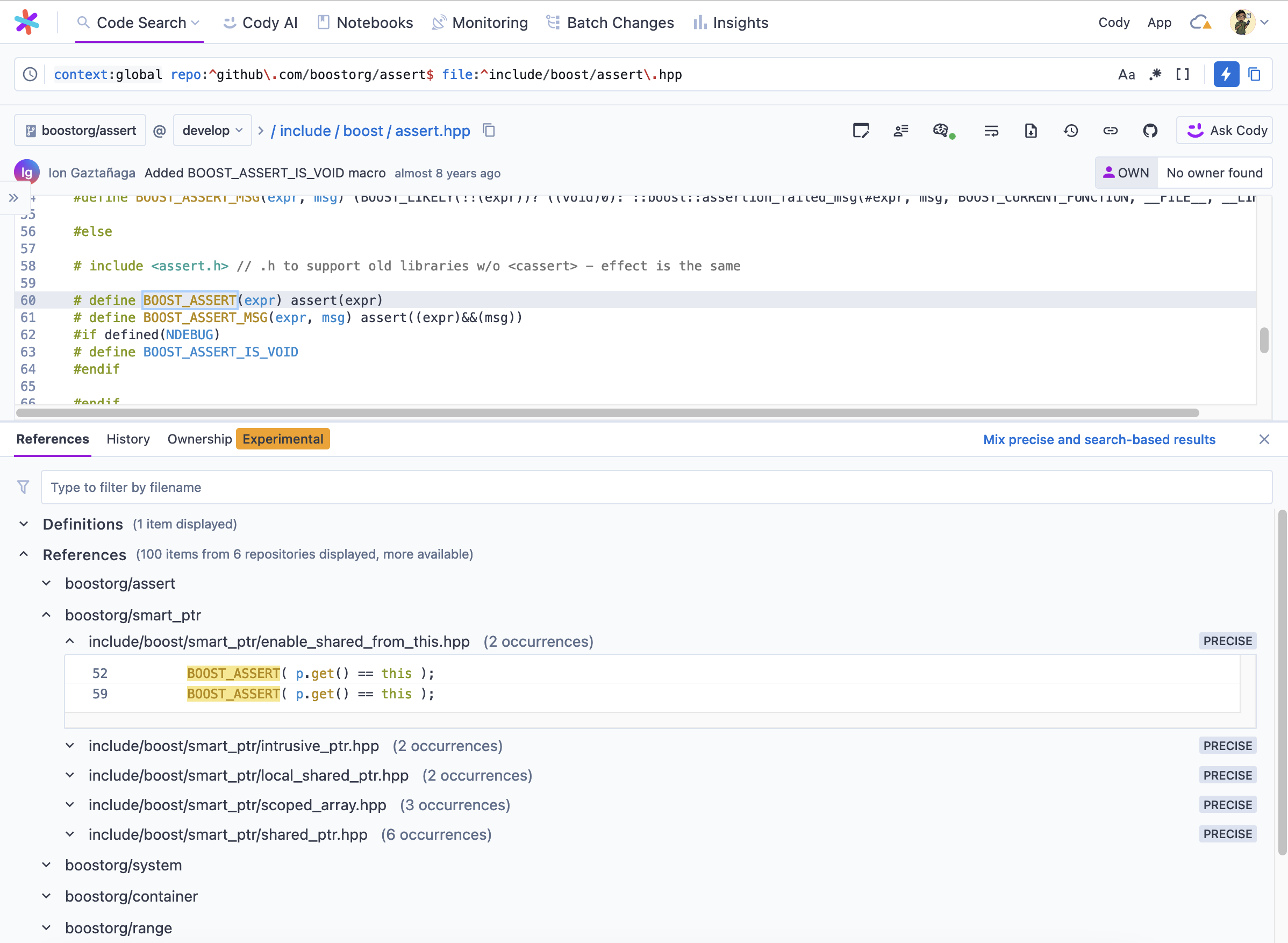Expand scoped_array.hpp occurrences
Viewport: 1288px width, 943px height.
click(70, 805)
